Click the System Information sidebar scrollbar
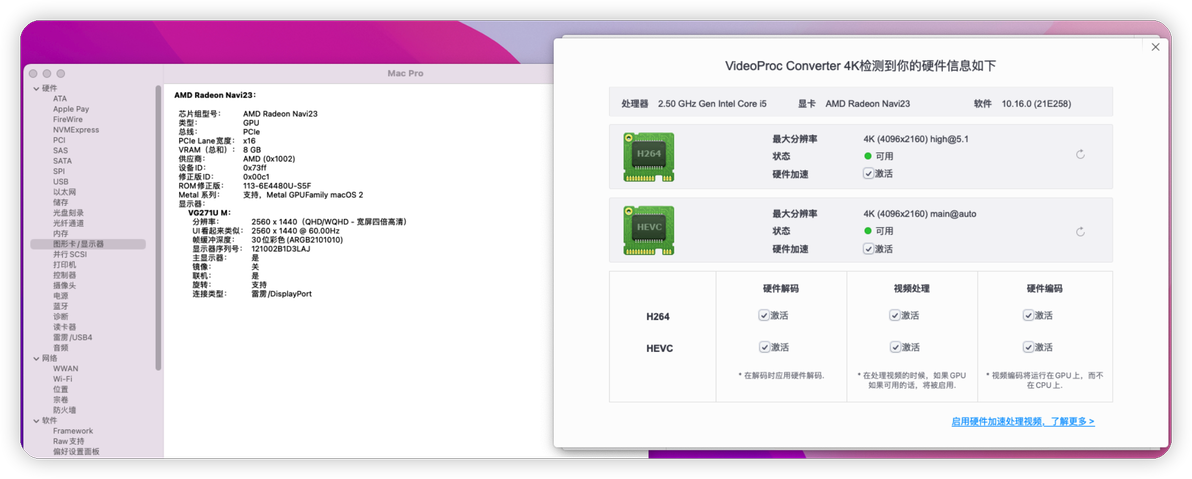Image resolution: width=1192 pixels, height=479 pixels. (158, 227)
